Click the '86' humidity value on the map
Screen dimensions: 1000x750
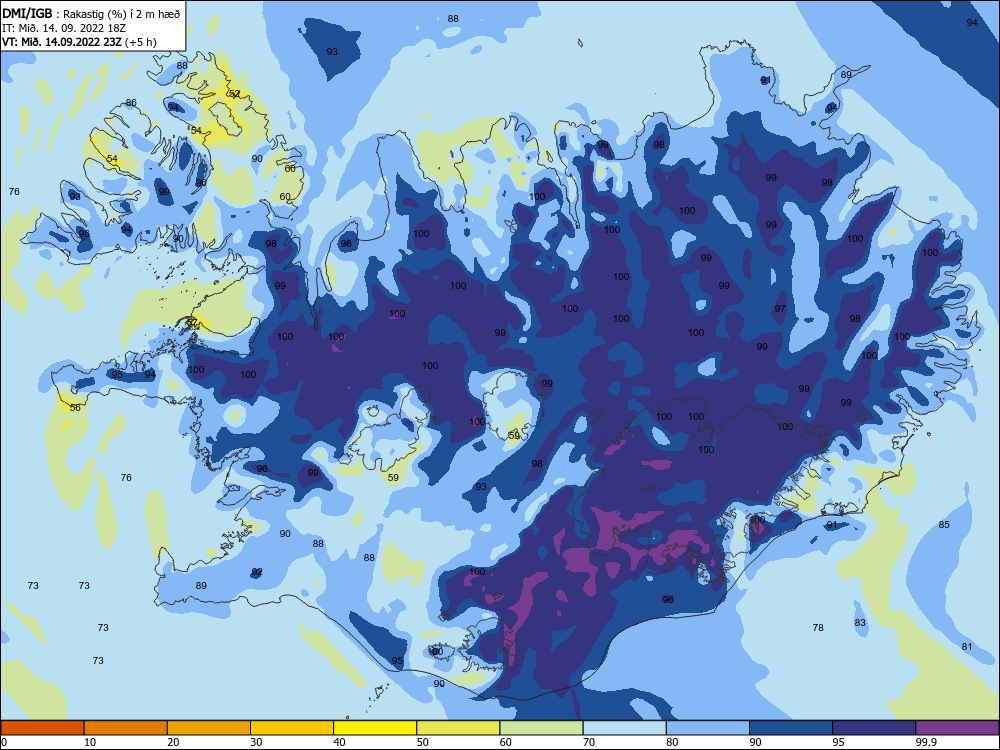(131, 103)
